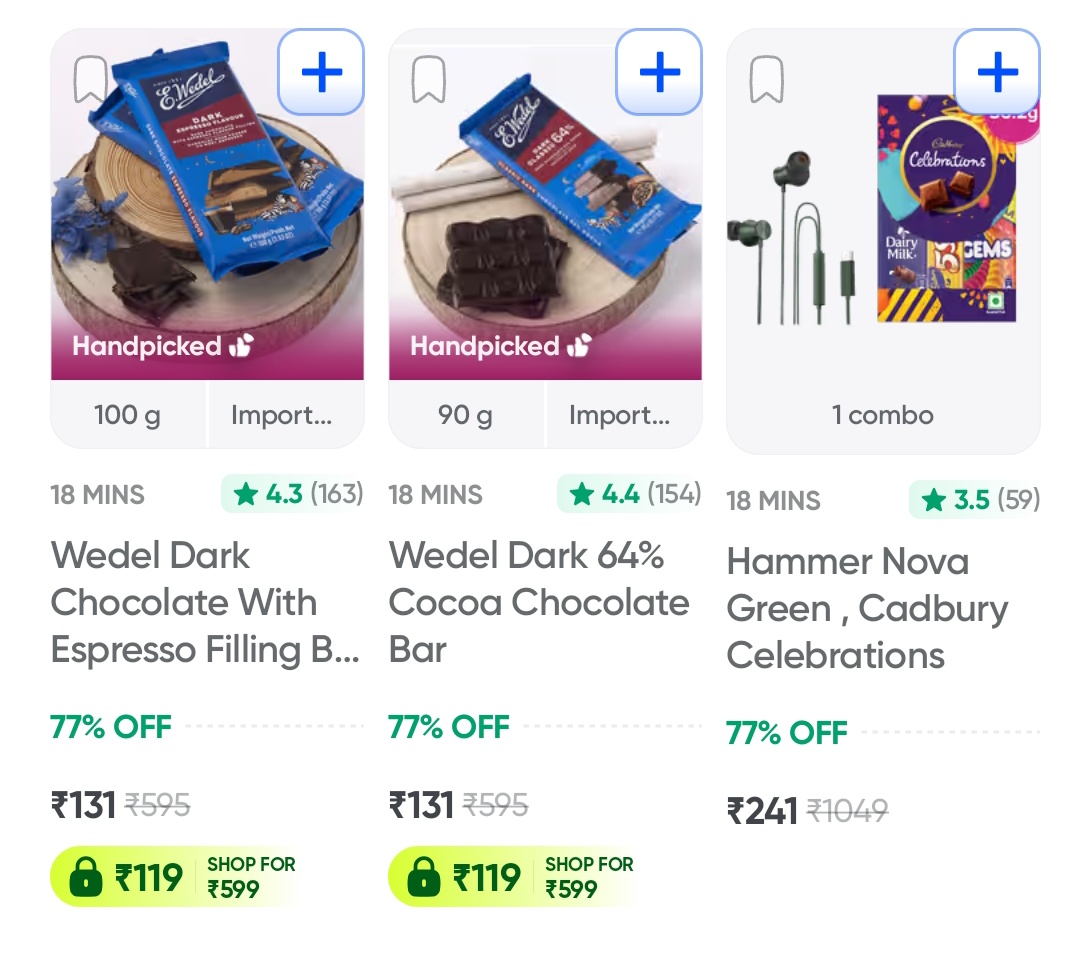Tap lock icon on first ₹119 offer

(87, 878)
